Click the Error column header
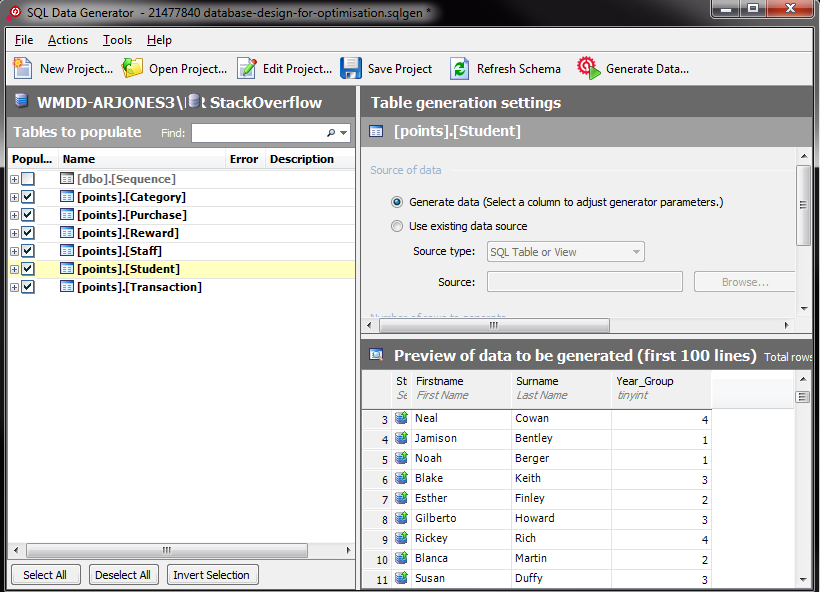This screenshot has width=820, height=592. coord(244,159)
